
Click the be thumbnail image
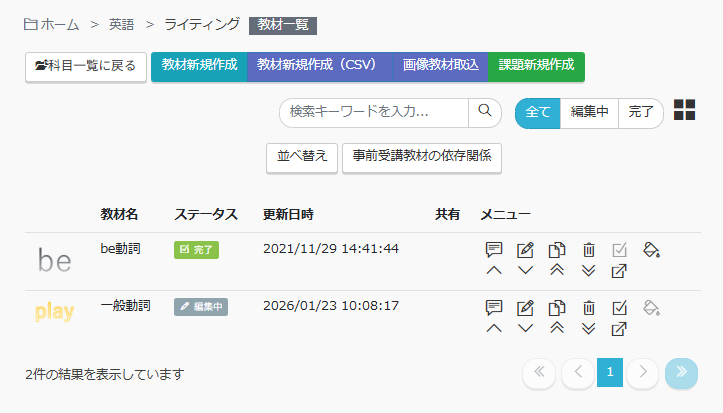(55, 261)
